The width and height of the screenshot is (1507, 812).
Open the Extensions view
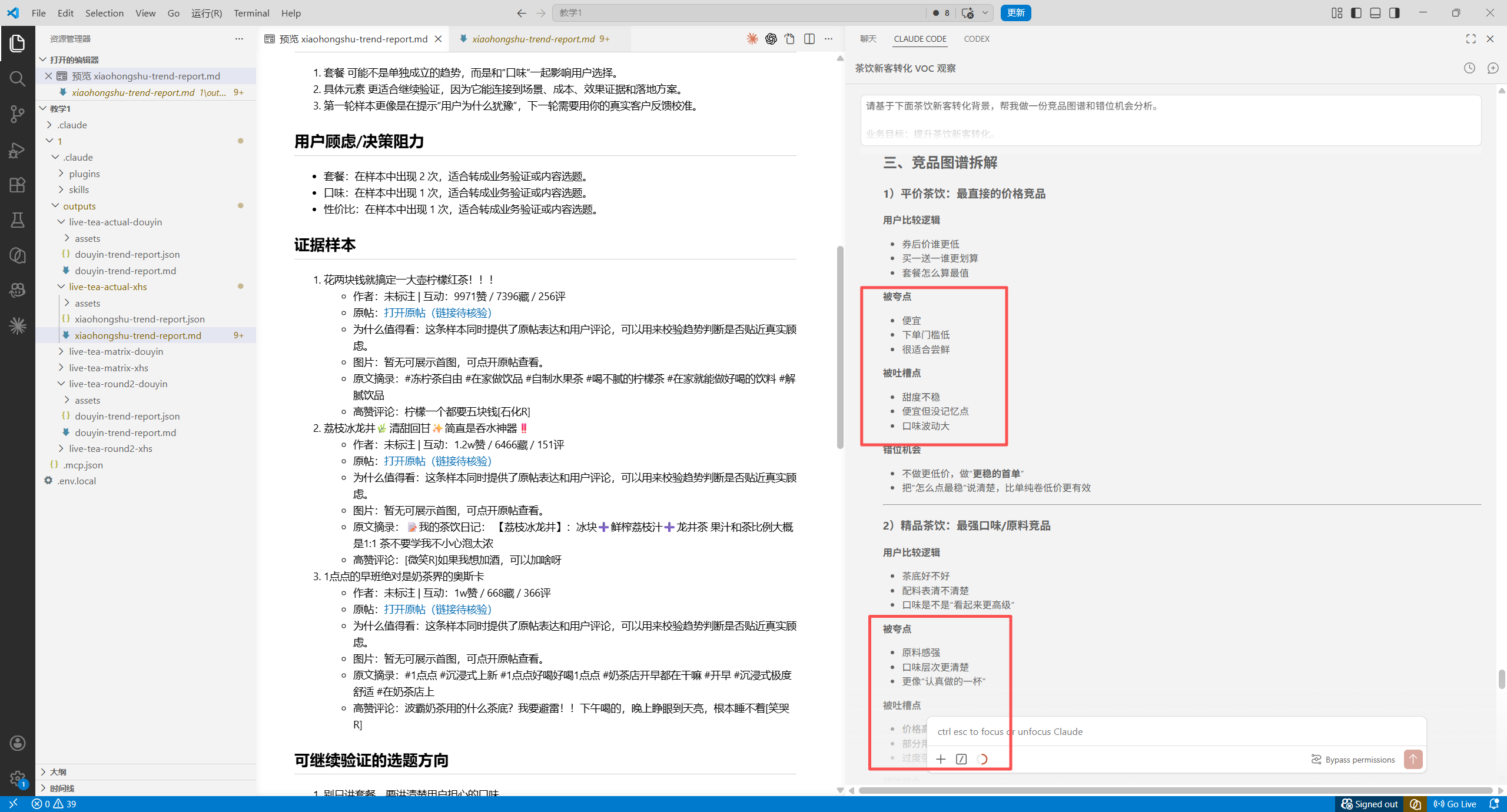click(x=17, y=185)
